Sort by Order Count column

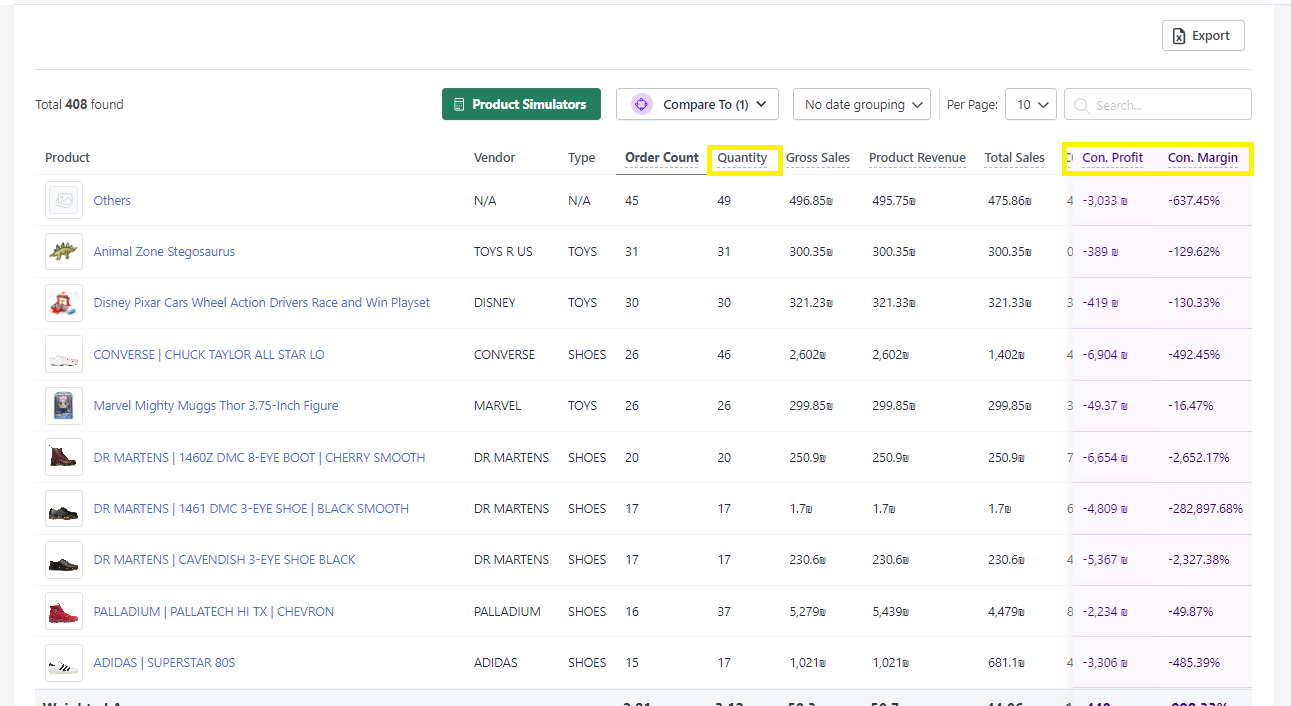662,157
